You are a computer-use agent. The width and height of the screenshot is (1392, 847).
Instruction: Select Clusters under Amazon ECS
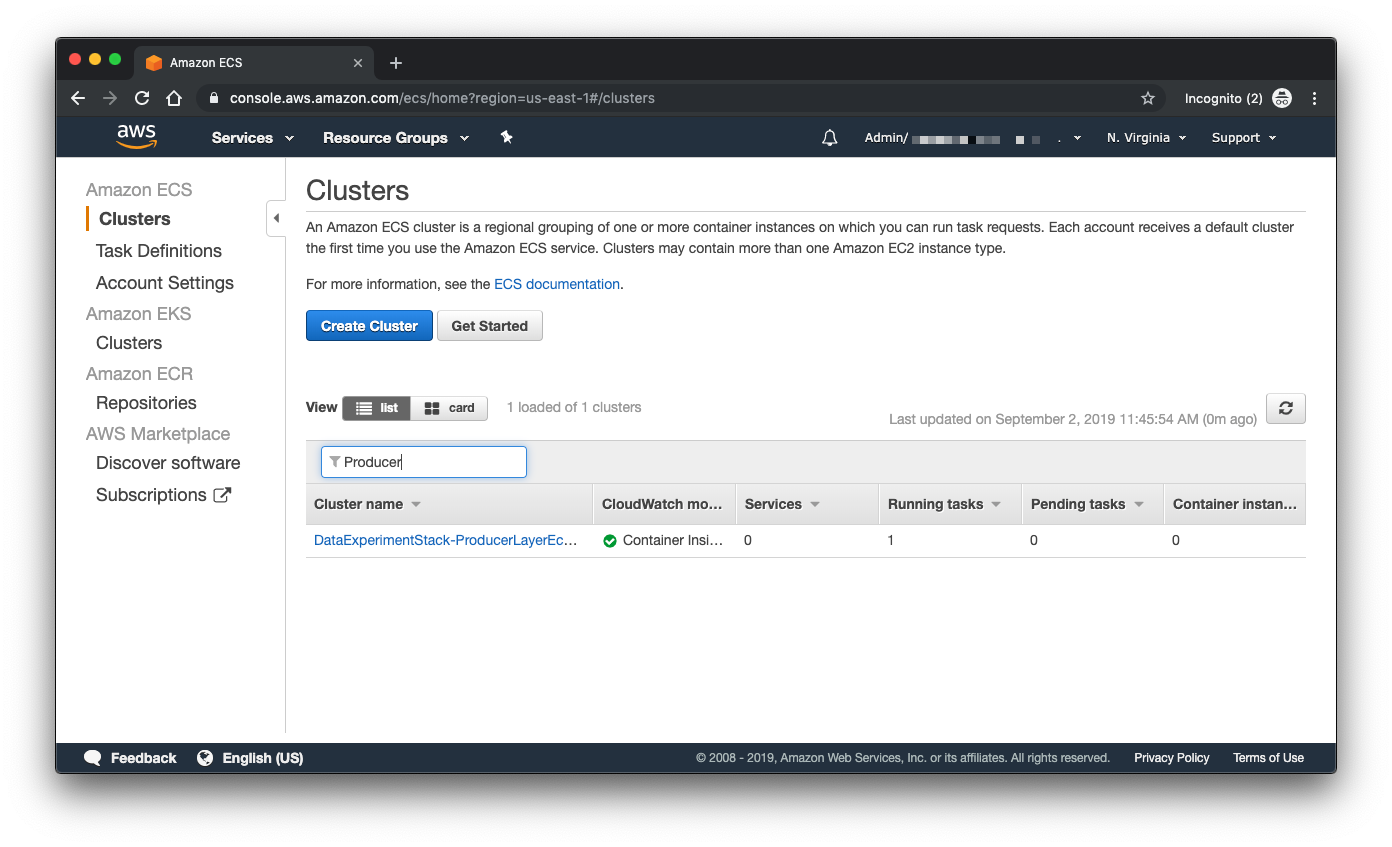pos(135,219)
